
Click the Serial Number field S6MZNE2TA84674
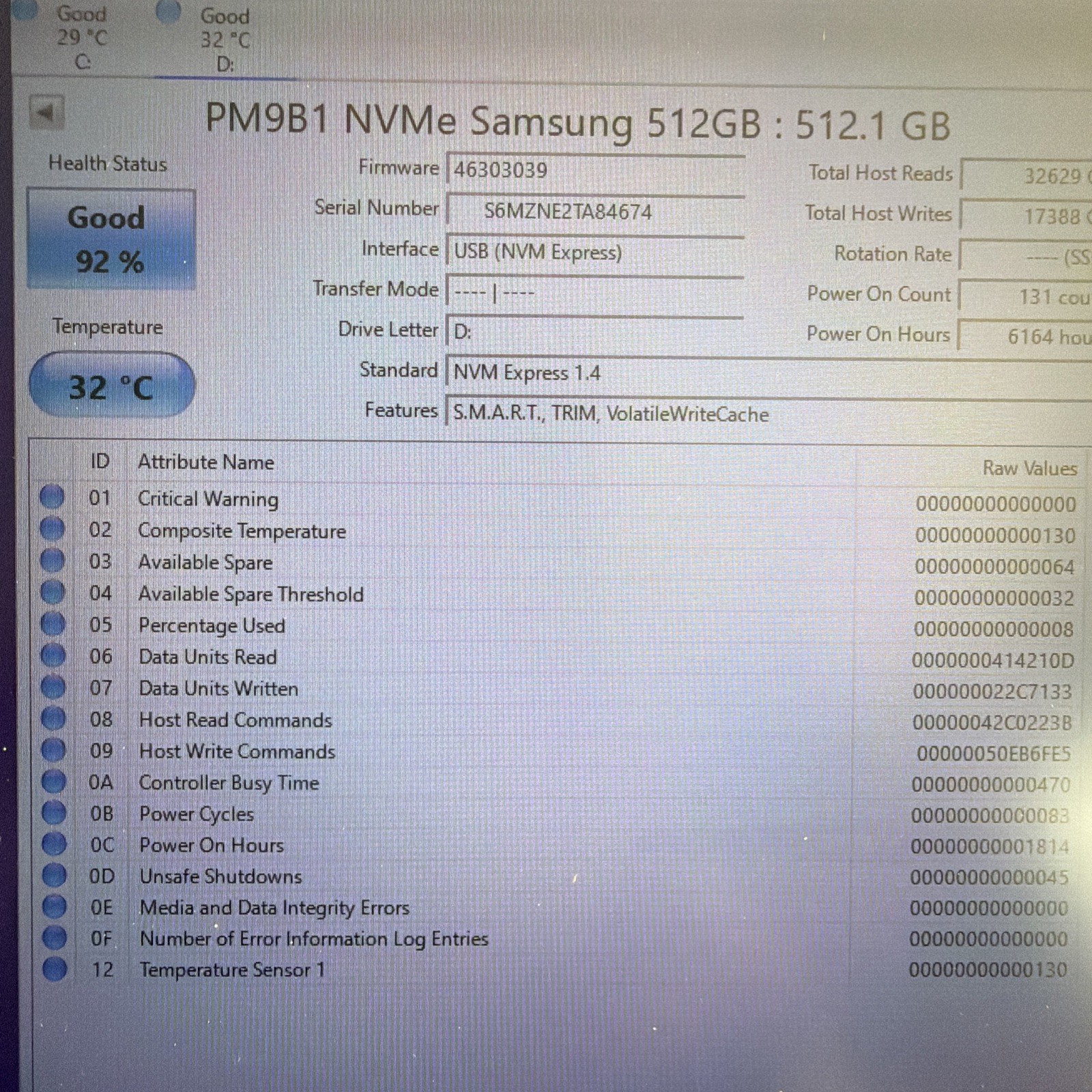click(595, 211)
